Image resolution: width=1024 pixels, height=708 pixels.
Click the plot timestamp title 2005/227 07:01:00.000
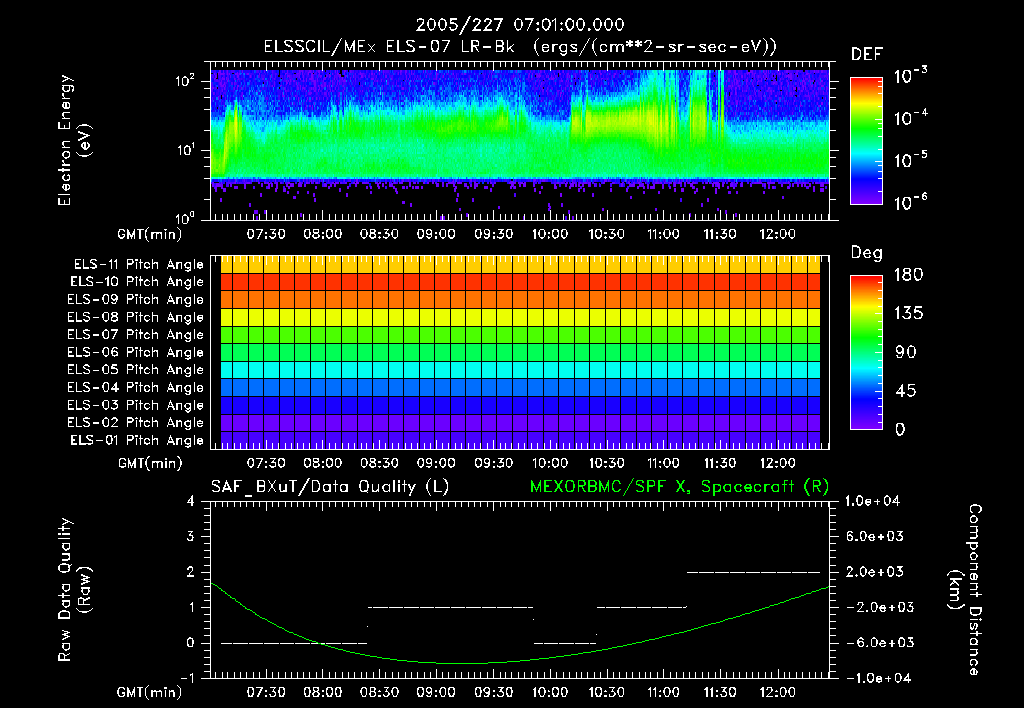520,25
